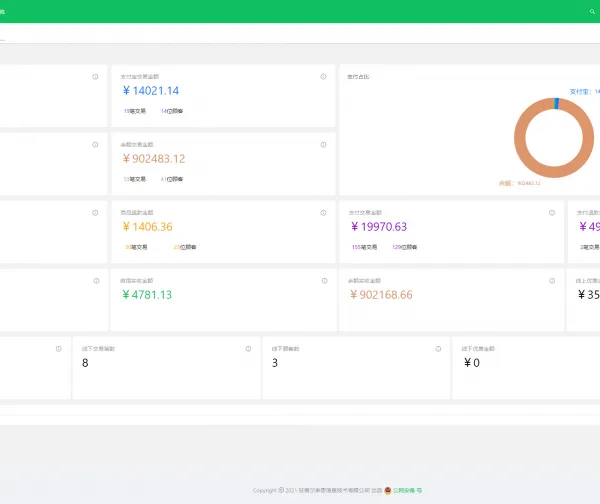Screen dimensions: 600x504
Task: Click info icon on ¥902483.12 card
Action: (323, 145)
